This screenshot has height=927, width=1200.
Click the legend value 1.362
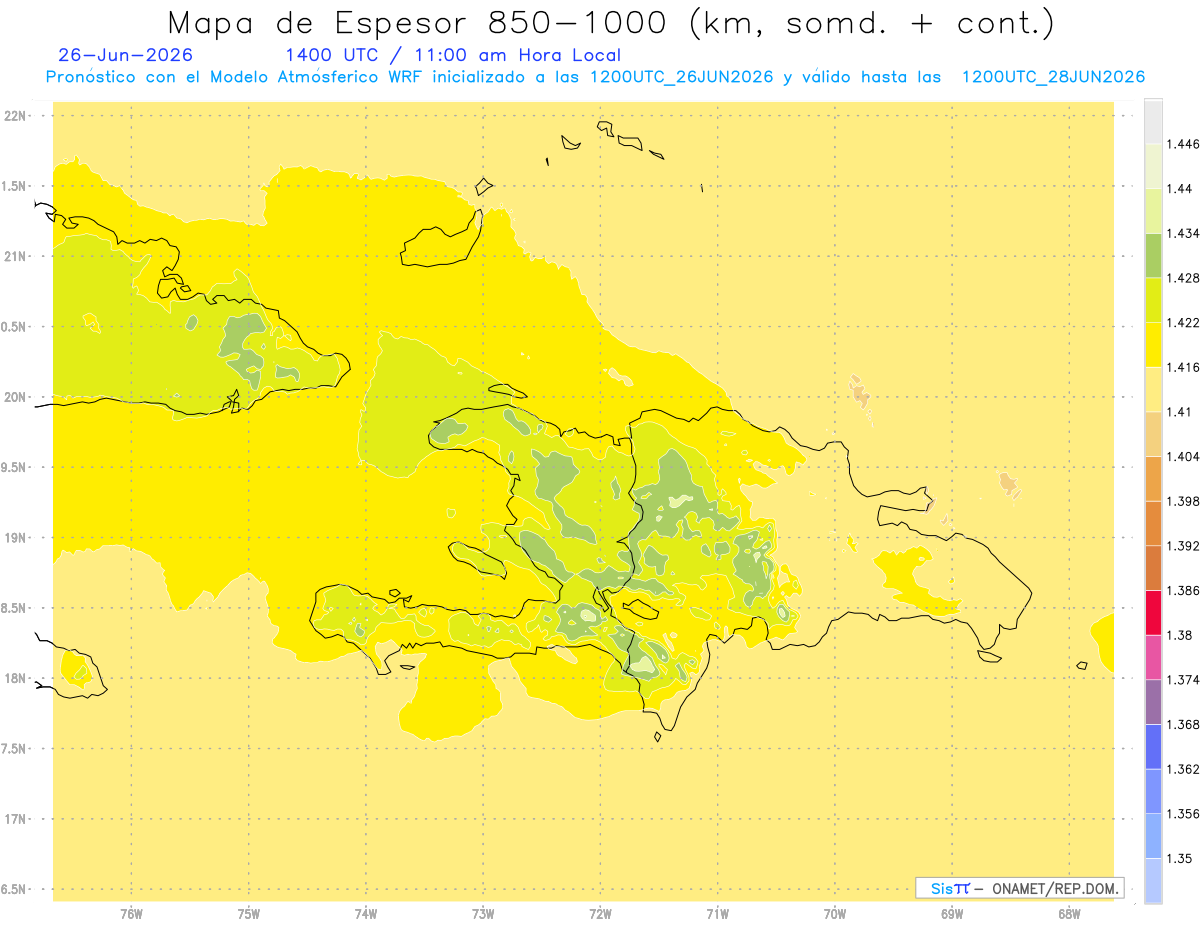[x=1185, y=769]
